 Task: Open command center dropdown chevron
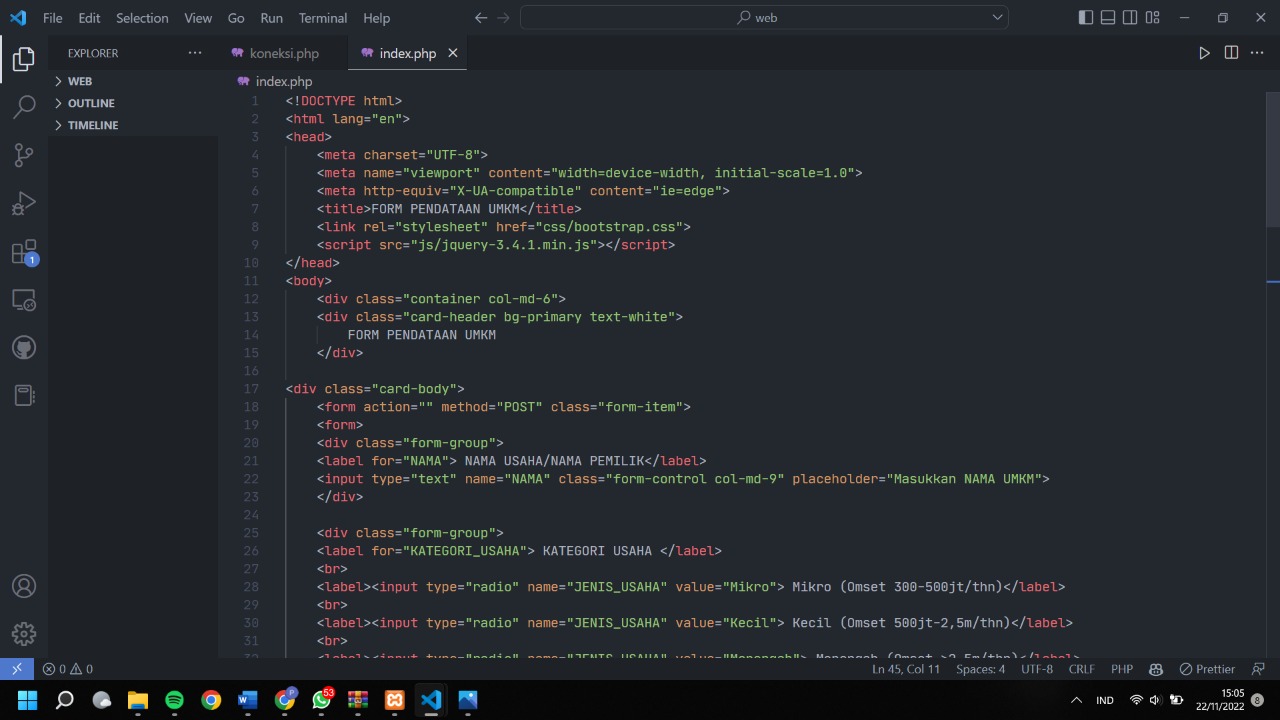click(997, 18)
